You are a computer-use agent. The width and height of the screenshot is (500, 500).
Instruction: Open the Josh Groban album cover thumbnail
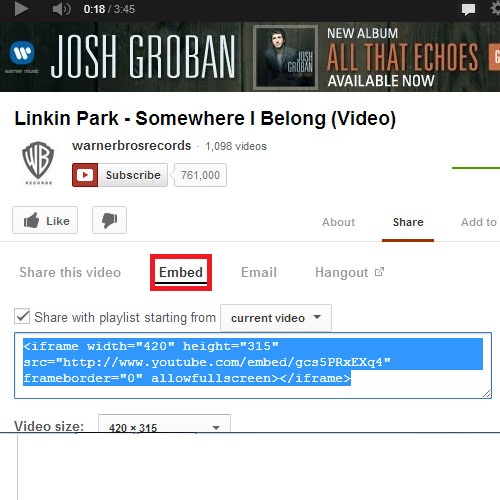[285, 57]
